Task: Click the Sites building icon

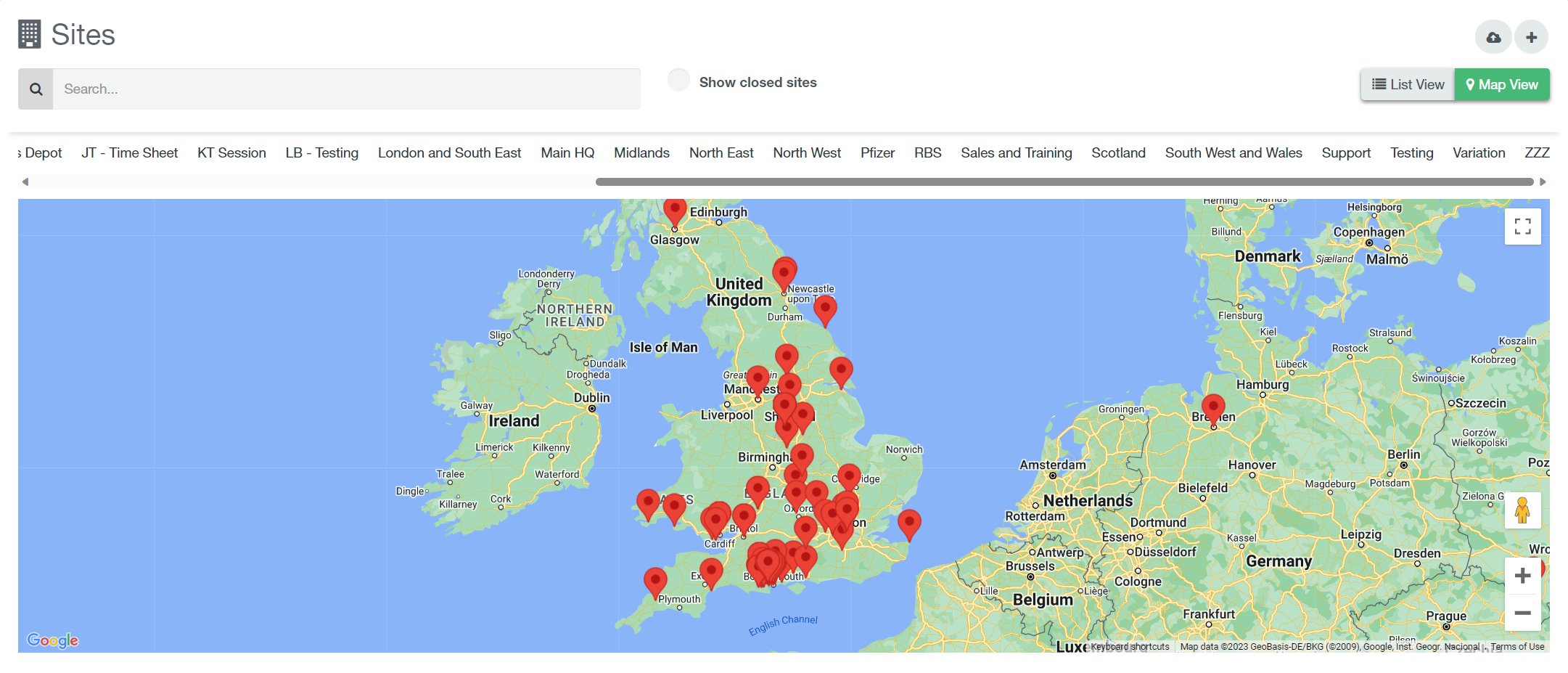Action: pyautogui.click(x=29, y=34)
